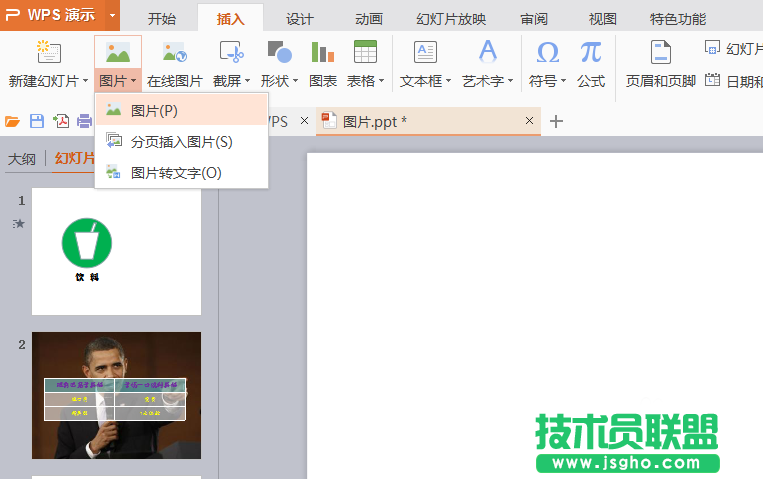Screen dimensions: 763x479
Task: Add a new document tab with plus button
Action: (x=557, y=121)
